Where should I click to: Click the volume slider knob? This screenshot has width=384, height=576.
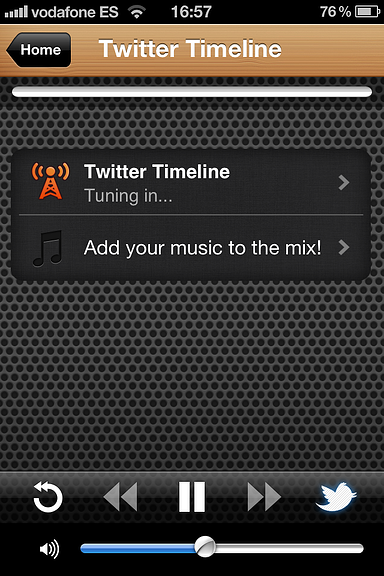coord(205,547)
